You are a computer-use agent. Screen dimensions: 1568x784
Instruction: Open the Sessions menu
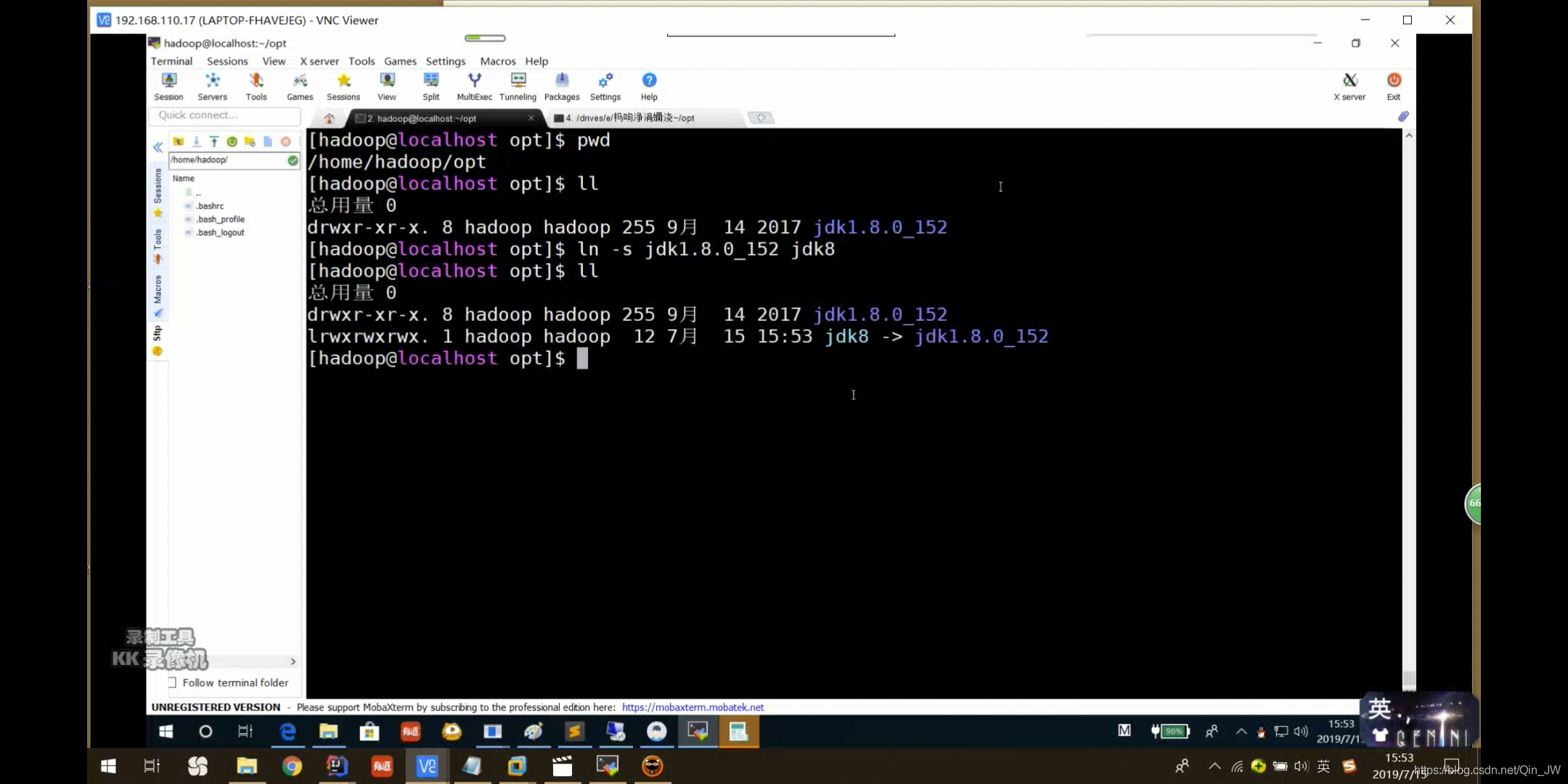pos(227,61)
